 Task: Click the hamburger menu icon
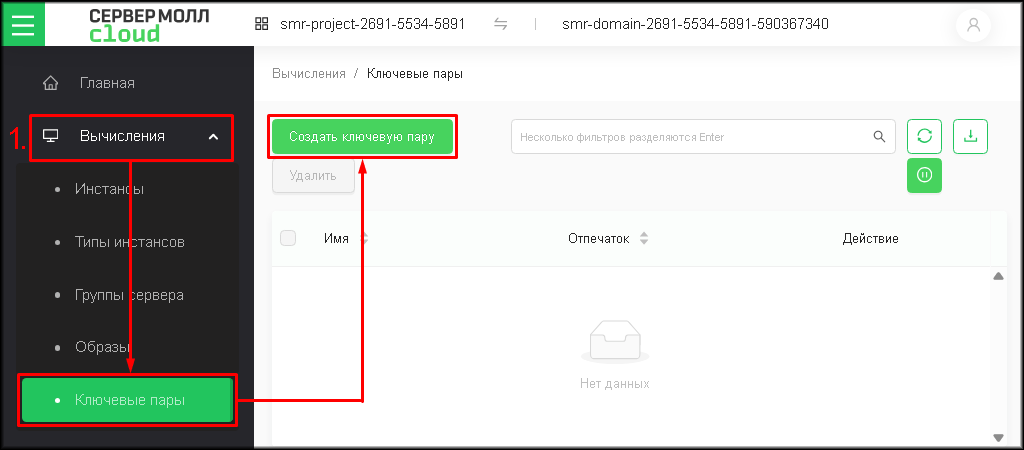[x=23, y=23]
